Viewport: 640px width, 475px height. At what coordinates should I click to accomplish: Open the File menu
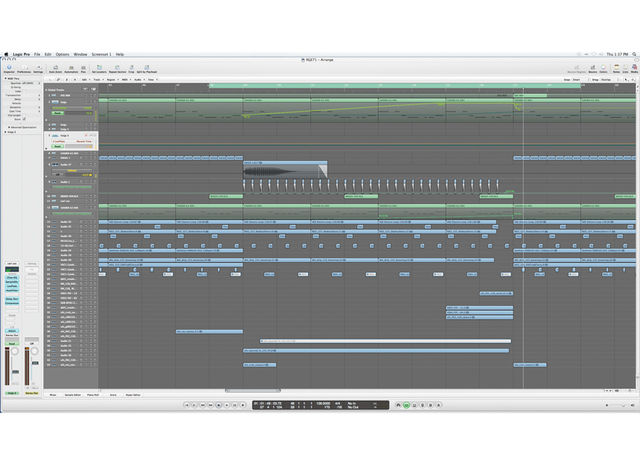click(x=37, y=54)
